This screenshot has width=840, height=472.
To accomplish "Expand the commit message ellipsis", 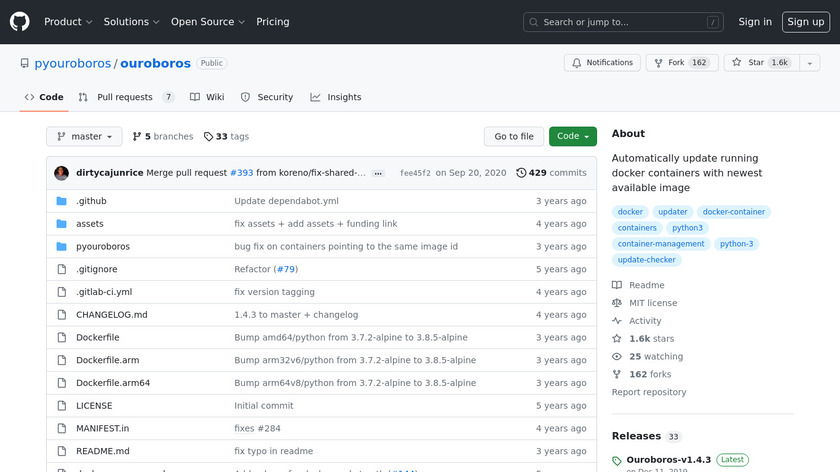I will coord(378,173).
